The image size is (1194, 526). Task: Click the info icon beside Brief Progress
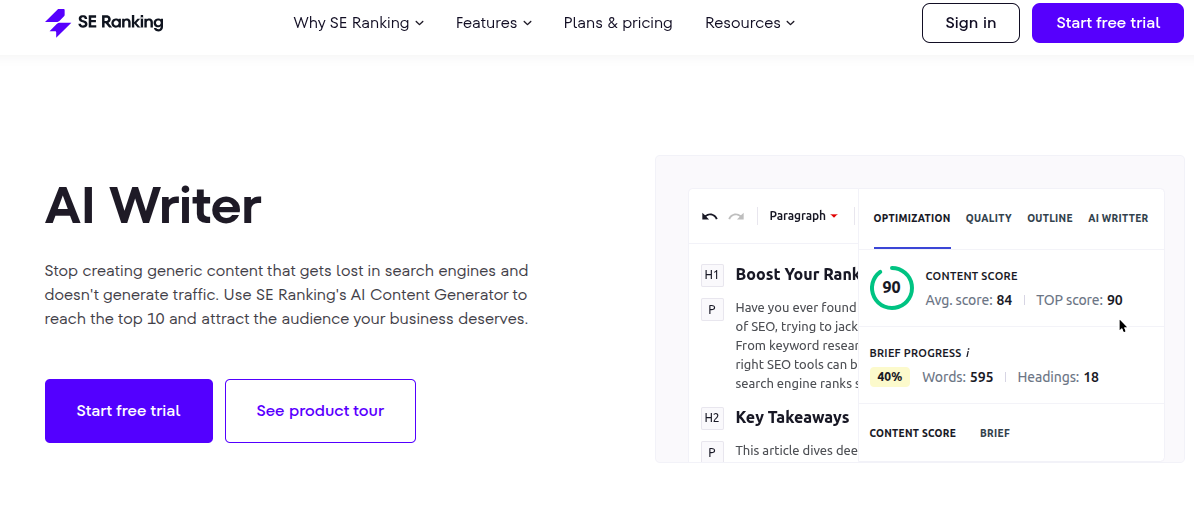tap(967, 353)
